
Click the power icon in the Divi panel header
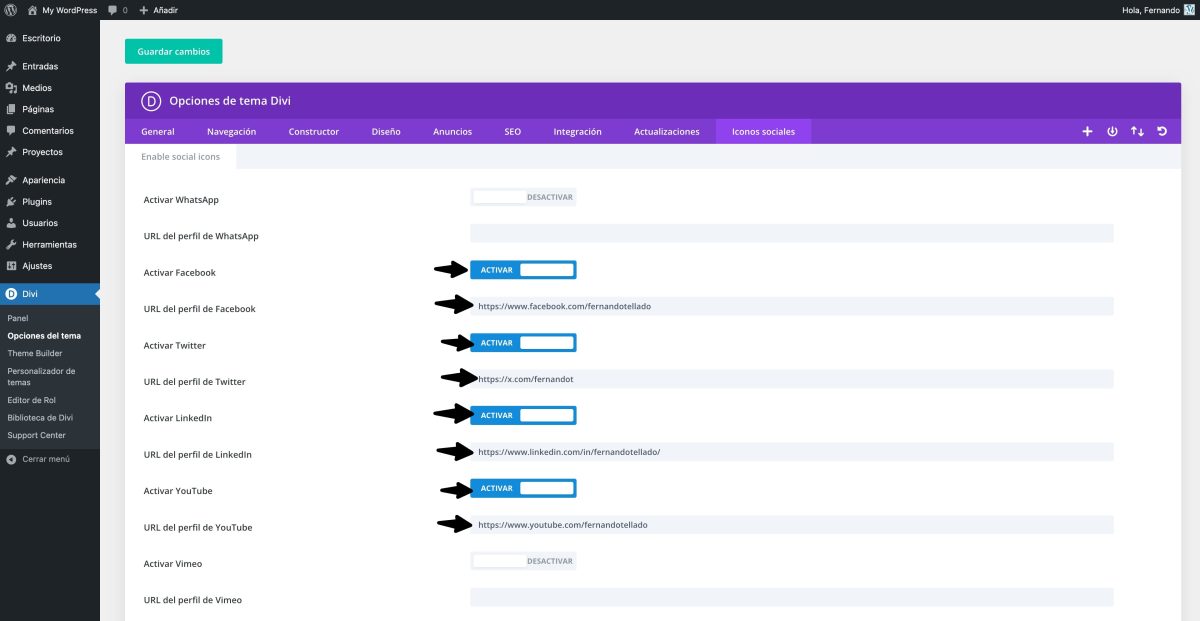click(1112, 131)
